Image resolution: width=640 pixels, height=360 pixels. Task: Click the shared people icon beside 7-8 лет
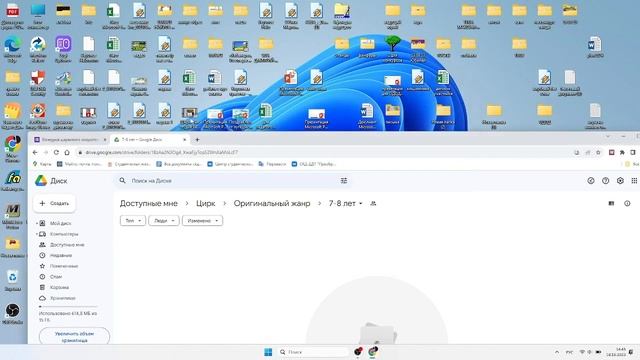(x=373, y=203)
